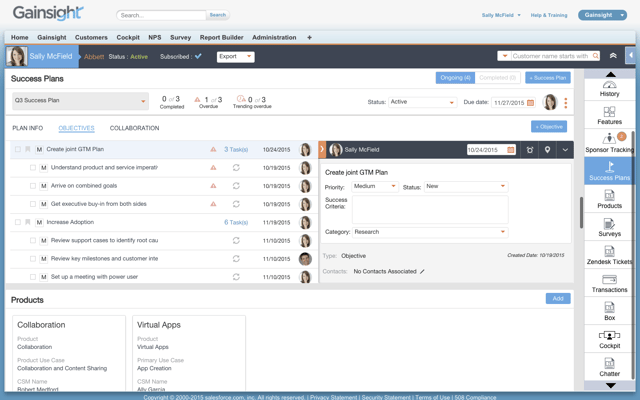Screen dimensions: 640x400
Task: Select the Success Plans sidebar icon
Action: coord(609,171)
